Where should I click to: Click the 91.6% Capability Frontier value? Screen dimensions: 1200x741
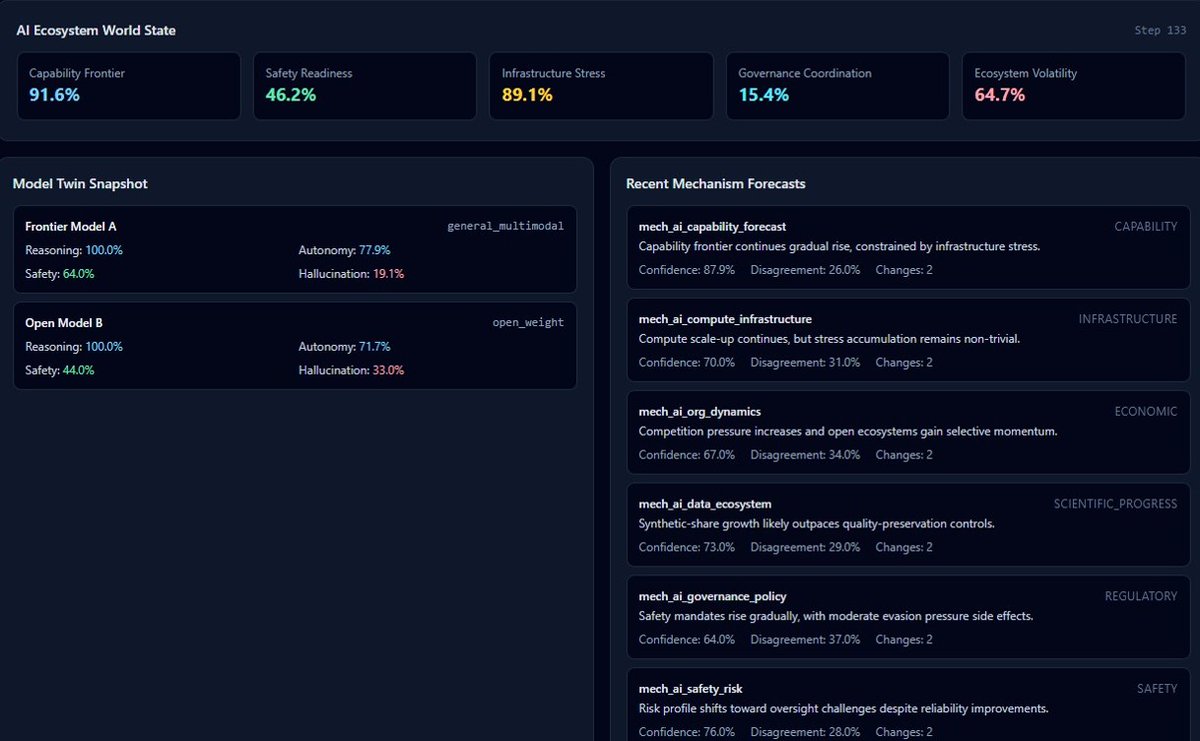(x=54, y=95)
